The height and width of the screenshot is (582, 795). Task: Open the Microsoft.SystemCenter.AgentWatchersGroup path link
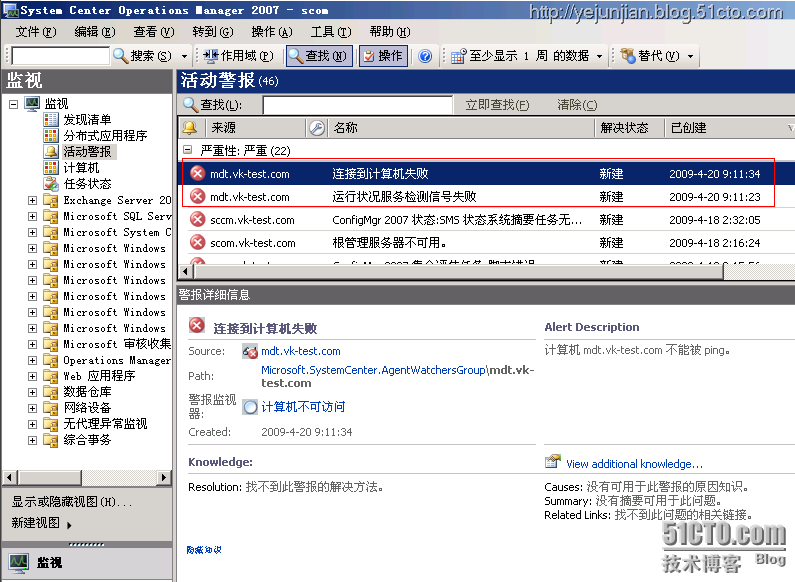click(374, 370)
